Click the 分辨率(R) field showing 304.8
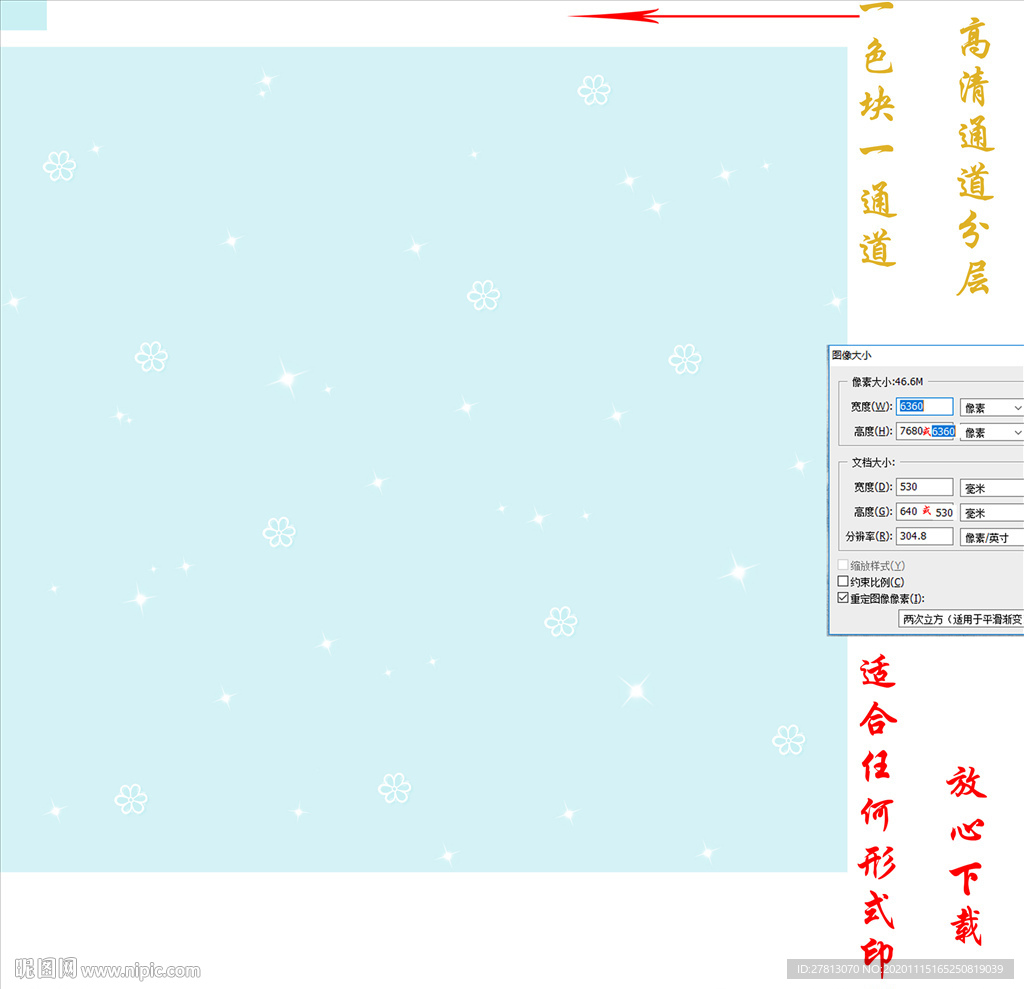 [924, 536]
